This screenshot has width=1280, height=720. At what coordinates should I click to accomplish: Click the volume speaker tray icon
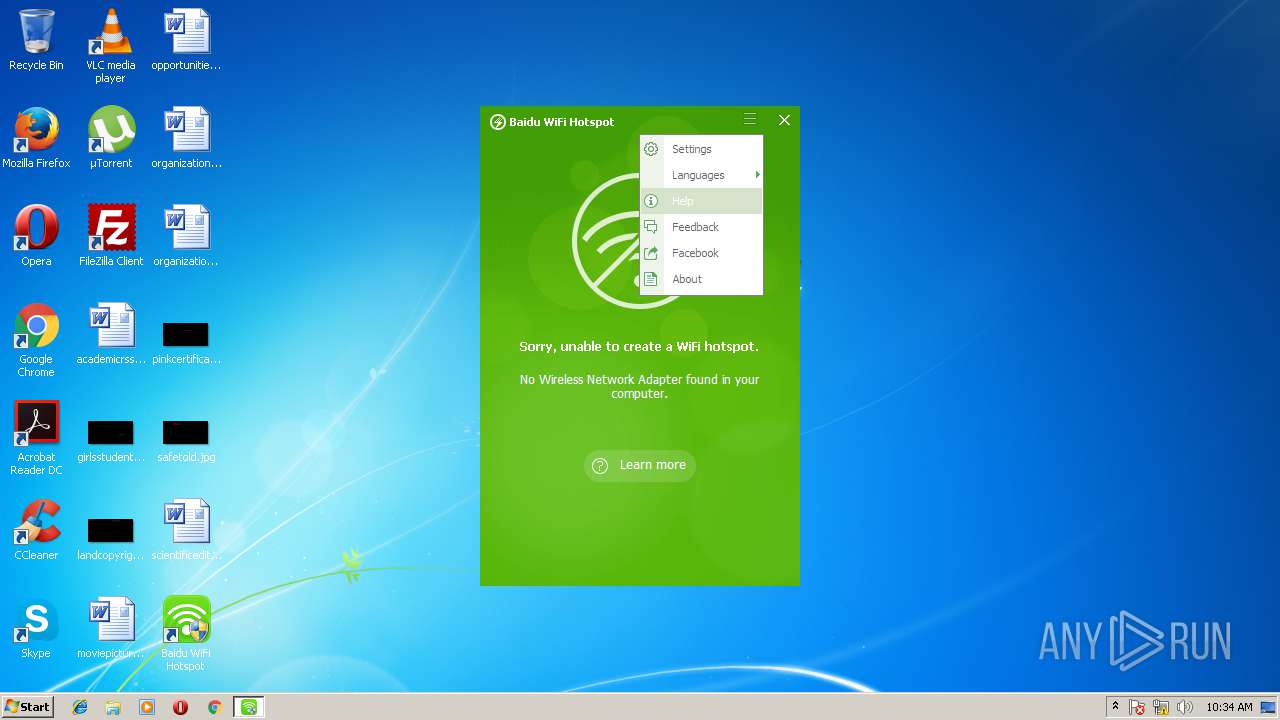(x=1185, y=707)
